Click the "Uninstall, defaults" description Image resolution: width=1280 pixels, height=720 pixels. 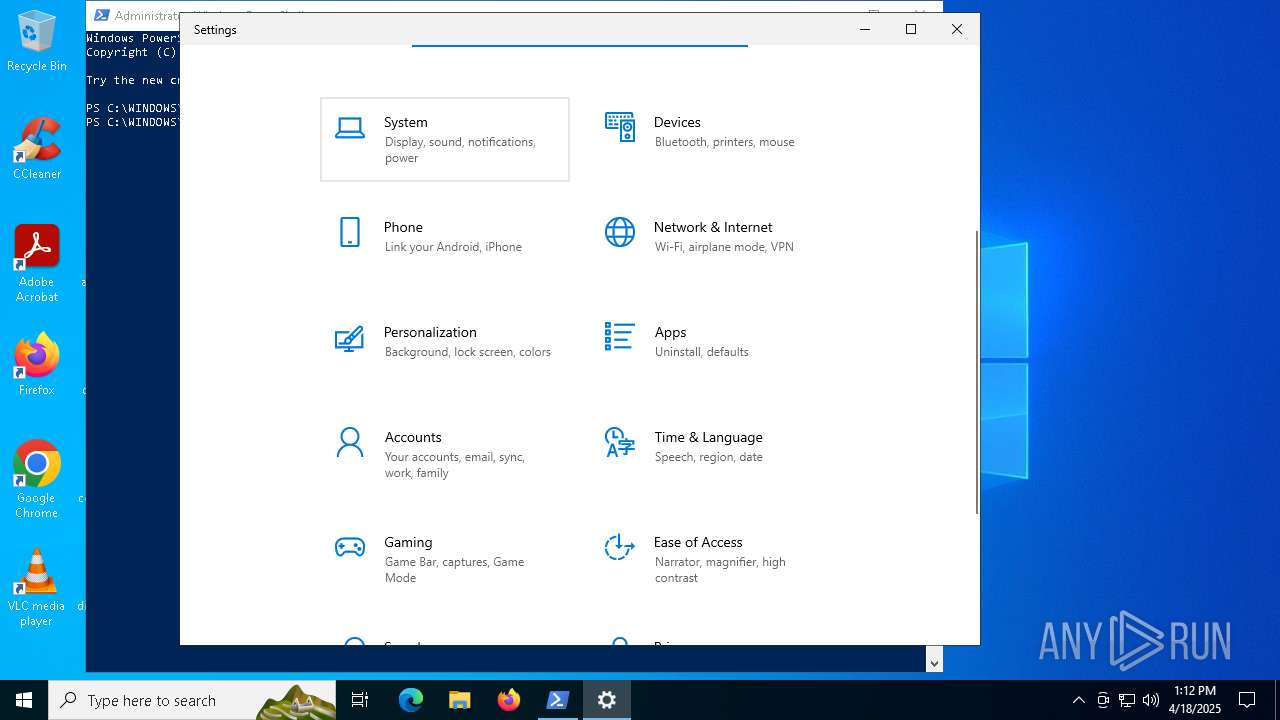(x=702, y=352)
